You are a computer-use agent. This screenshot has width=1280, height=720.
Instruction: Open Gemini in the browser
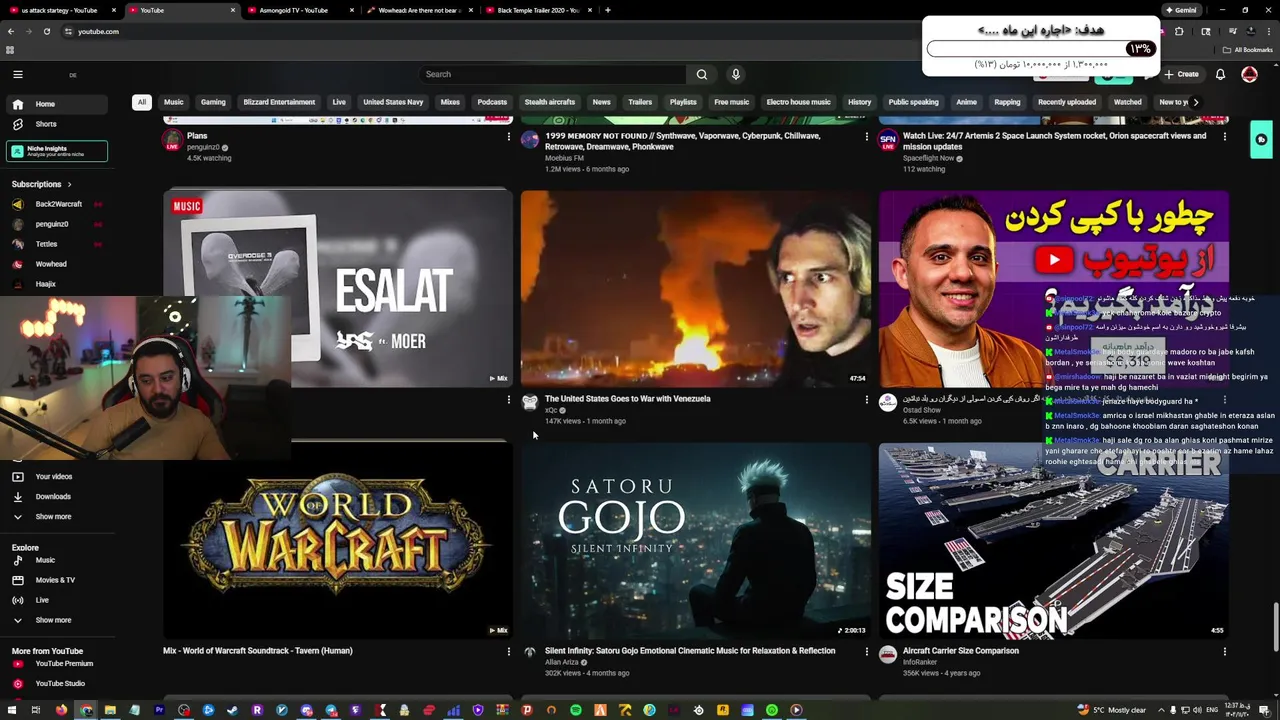click(x=1181, y=10)
